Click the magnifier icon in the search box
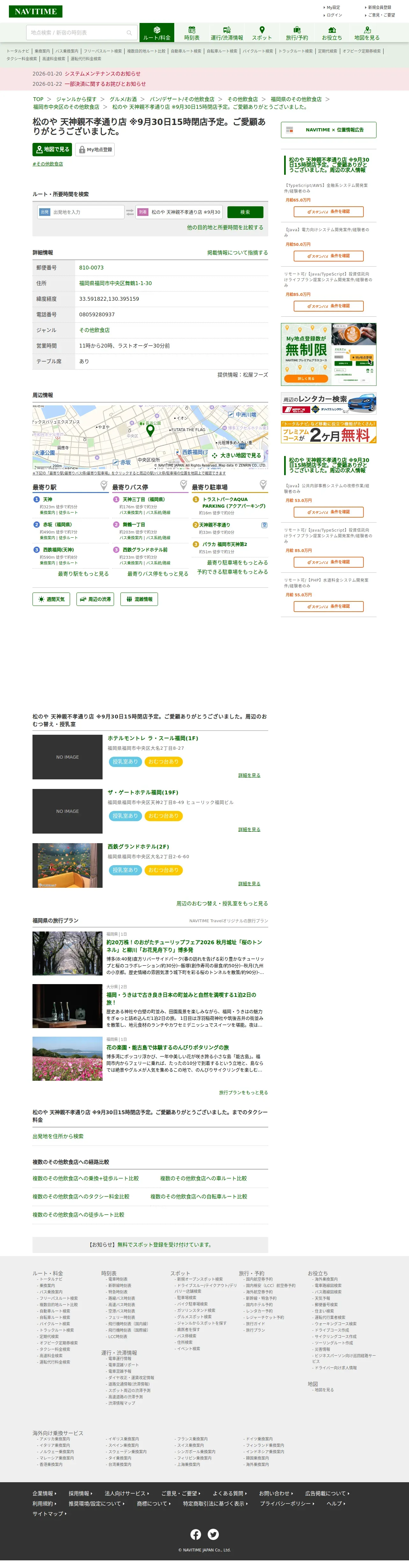Image resolution: width=409 pixels, height=1568 pixels. 129,33
